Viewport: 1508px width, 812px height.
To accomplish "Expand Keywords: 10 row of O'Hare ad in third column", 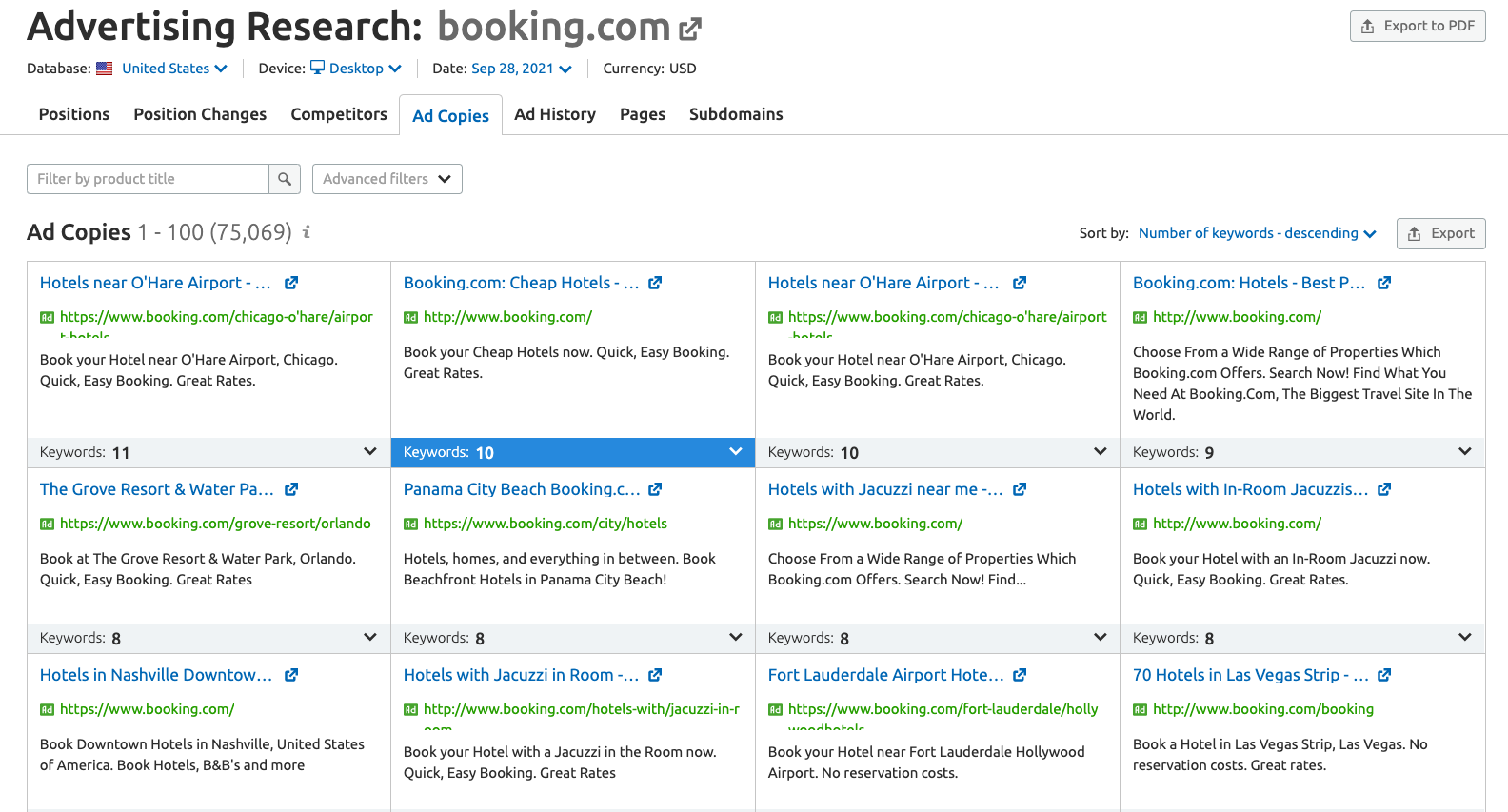I will click(x=938, y=452).
